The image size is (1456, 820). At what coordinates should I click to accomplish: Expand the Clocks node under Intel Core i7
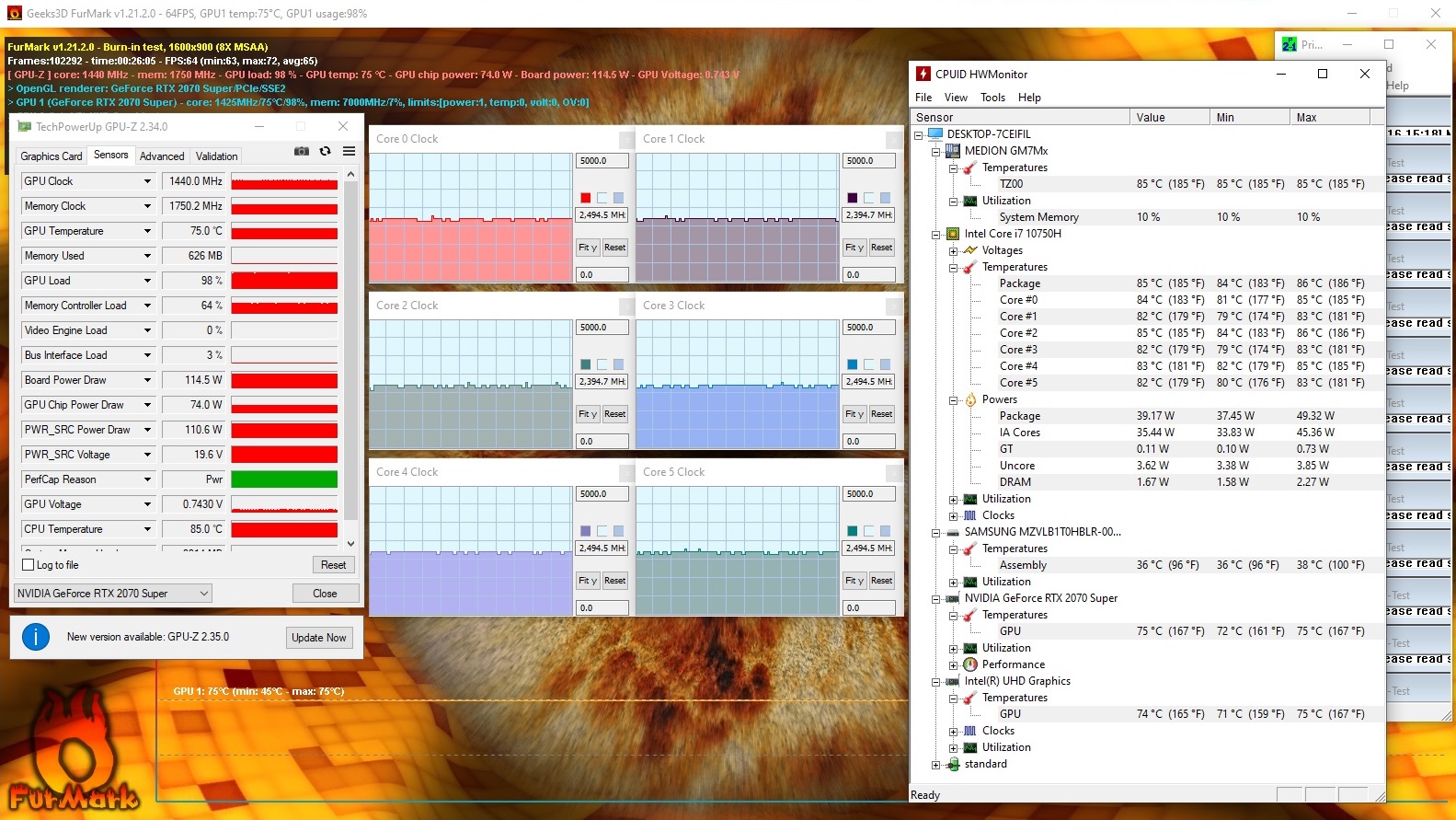click(953, 515)
